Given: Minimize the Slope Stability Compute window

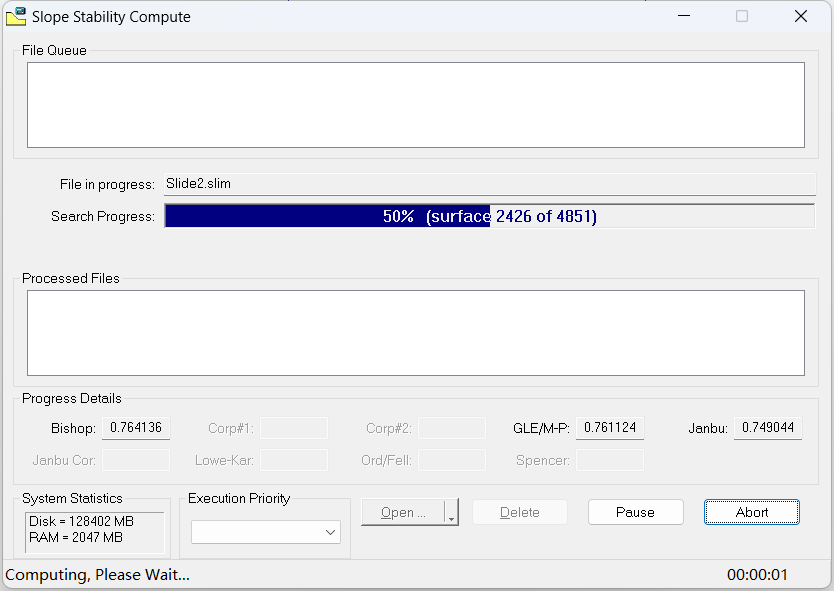Looking at the screenshot, I should tap(684, 16).
